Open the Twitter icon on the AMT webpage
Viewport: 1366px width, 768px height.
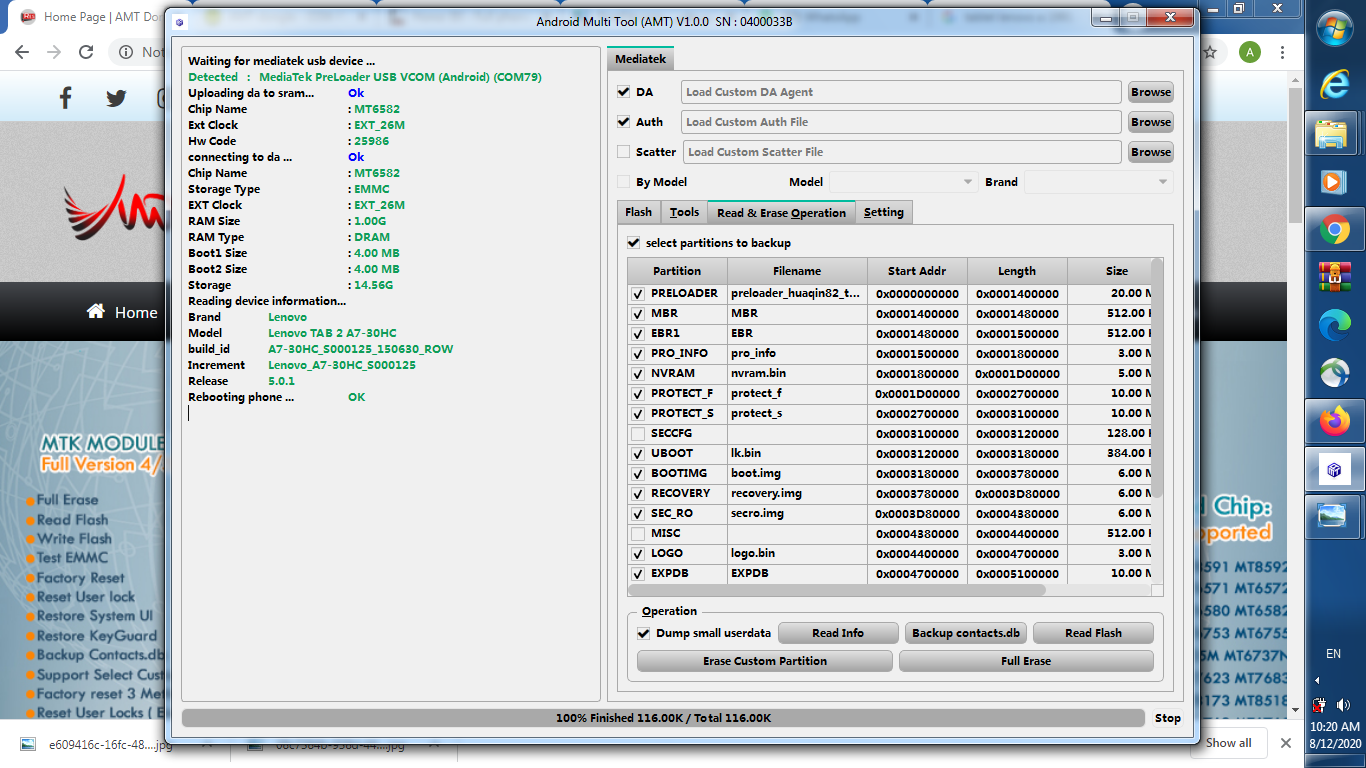[x=116, y=97]
